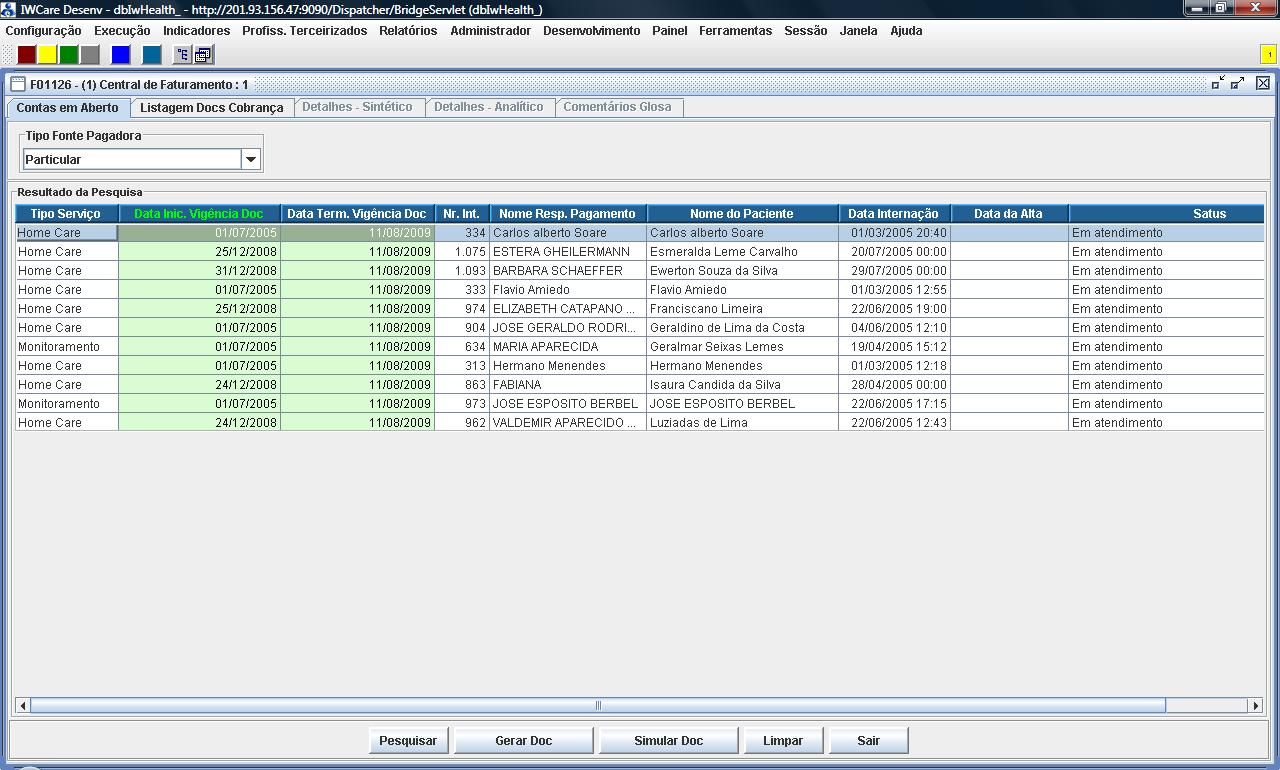Click patient name Geraldino de Lima da Costa

[x=727, y=328]
